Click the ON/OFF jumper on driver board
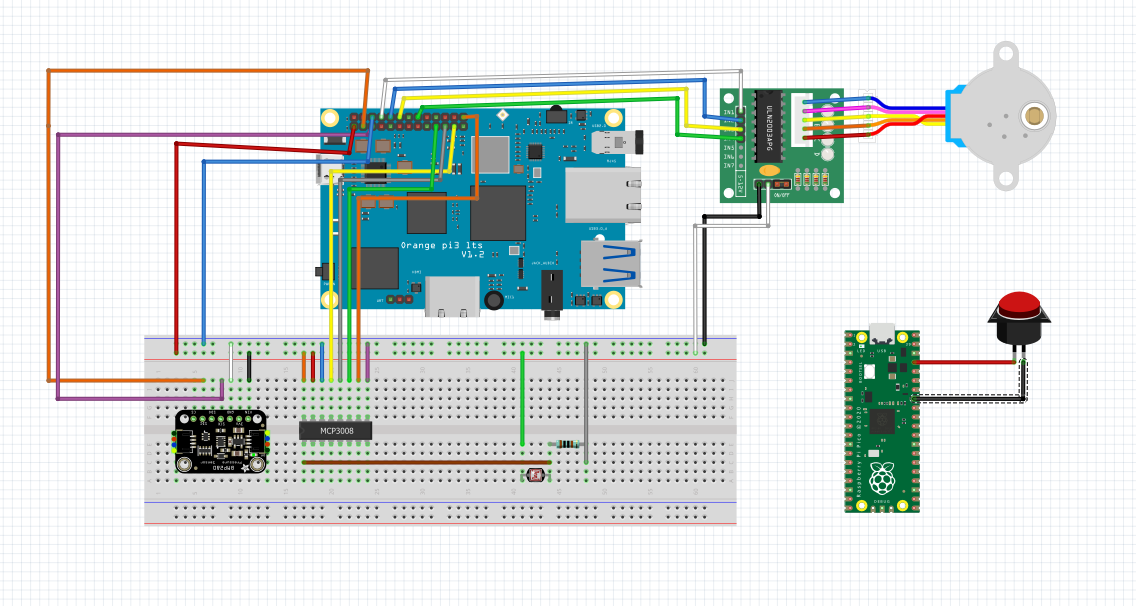The height and width of the screenshot is (606, 1136). click(x=782, y=185)
